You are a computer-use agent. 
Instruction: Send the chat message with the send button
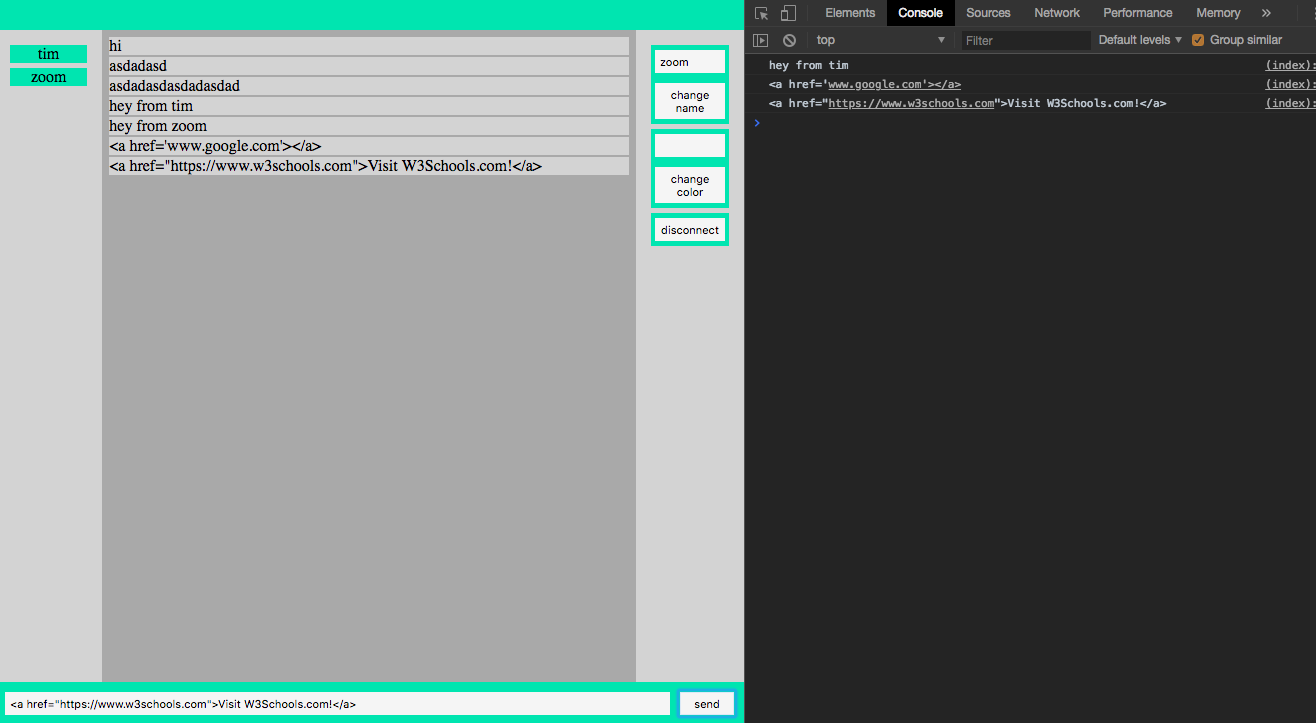pyautogui.click(x=707, y=704)
